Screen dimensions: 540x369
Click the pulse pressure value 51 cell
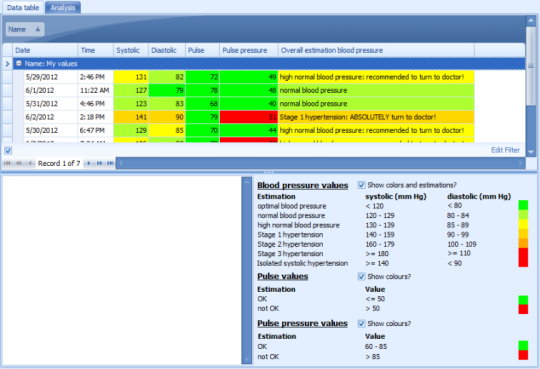tap(249, 117)
